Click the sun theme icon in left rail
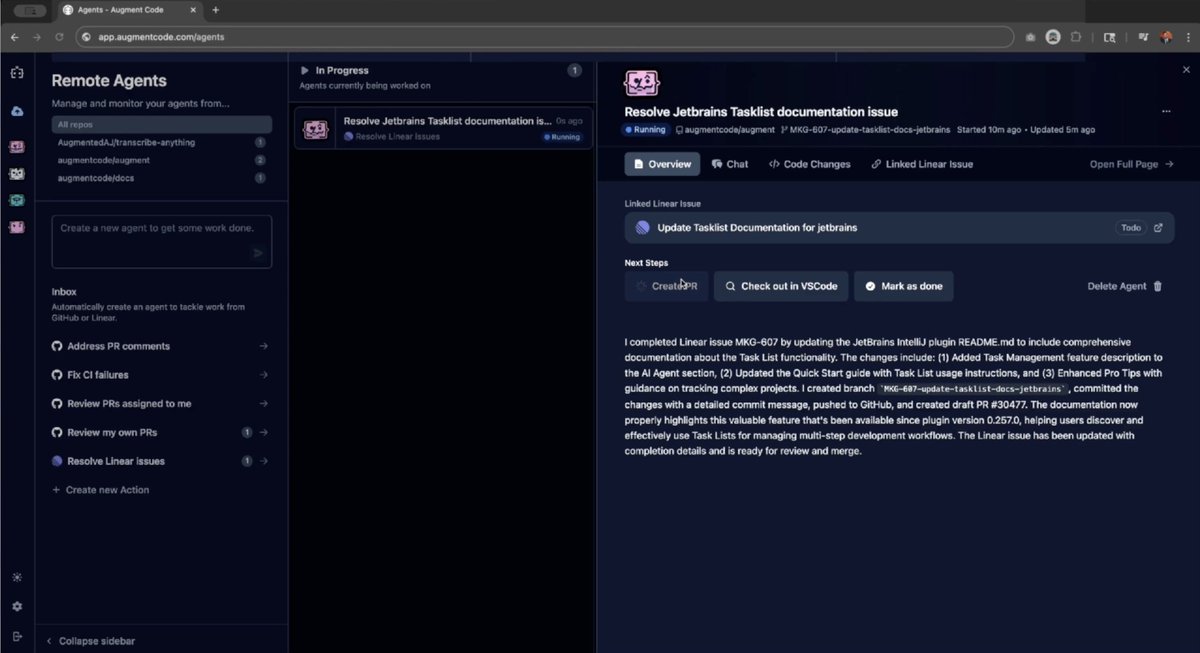 tap(17, 577)
